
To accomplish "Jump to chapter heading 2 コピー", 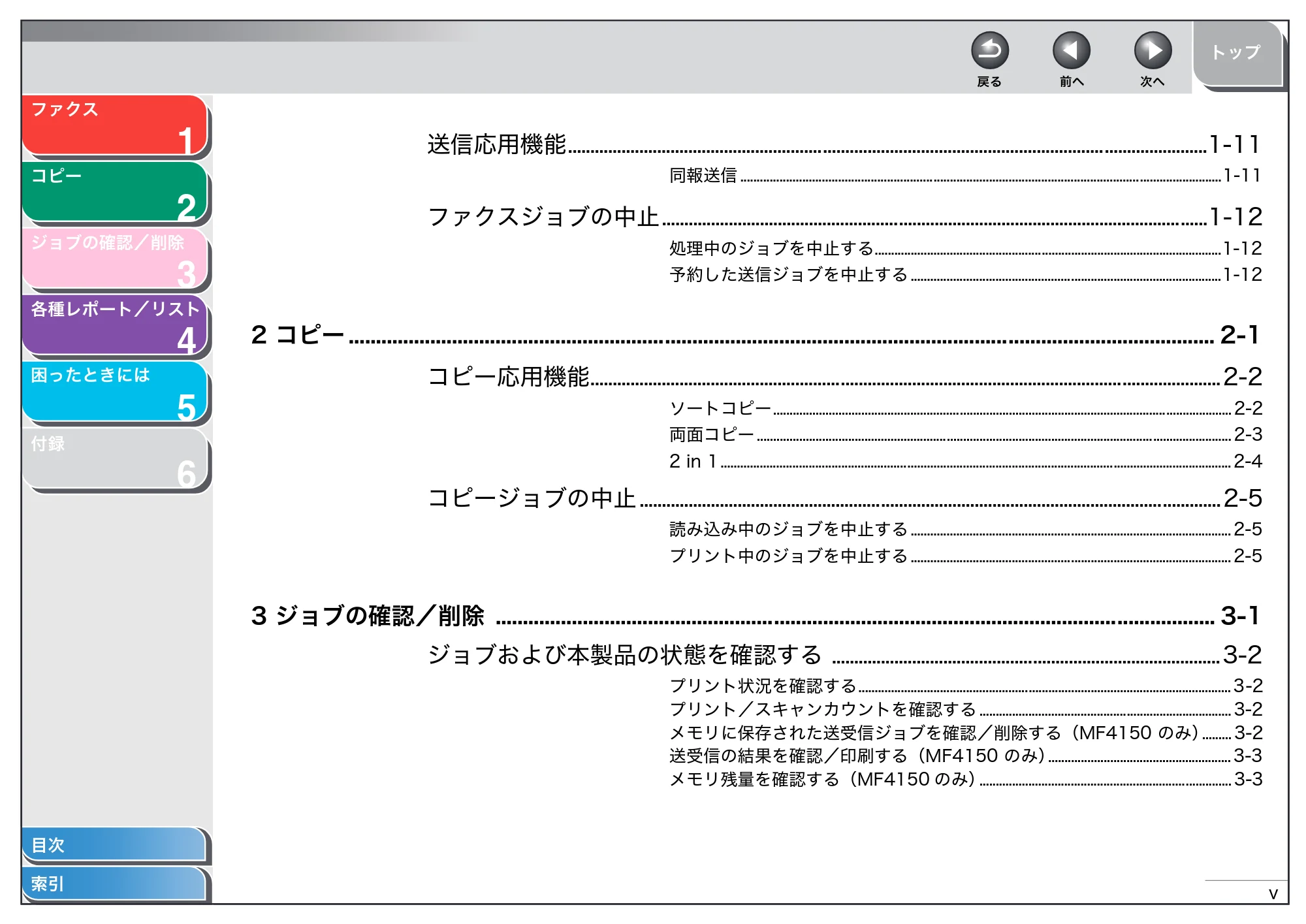I will [x=755, y=335].
